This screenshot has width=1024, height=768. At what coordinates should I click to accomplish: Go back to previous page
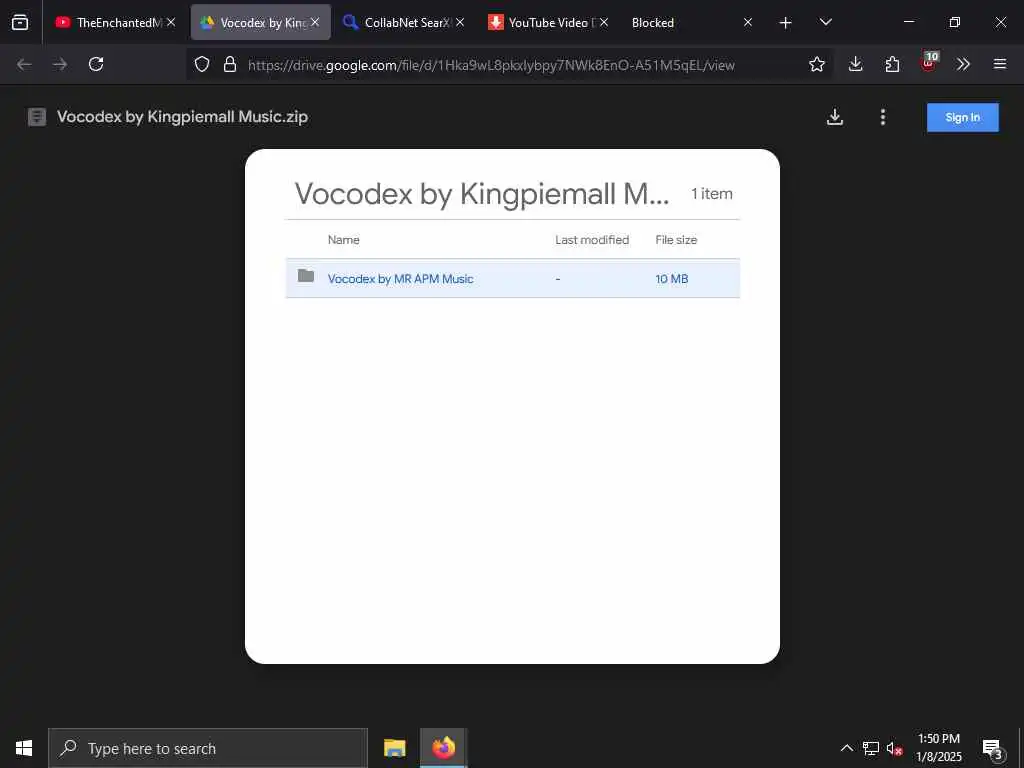point(24,64)
